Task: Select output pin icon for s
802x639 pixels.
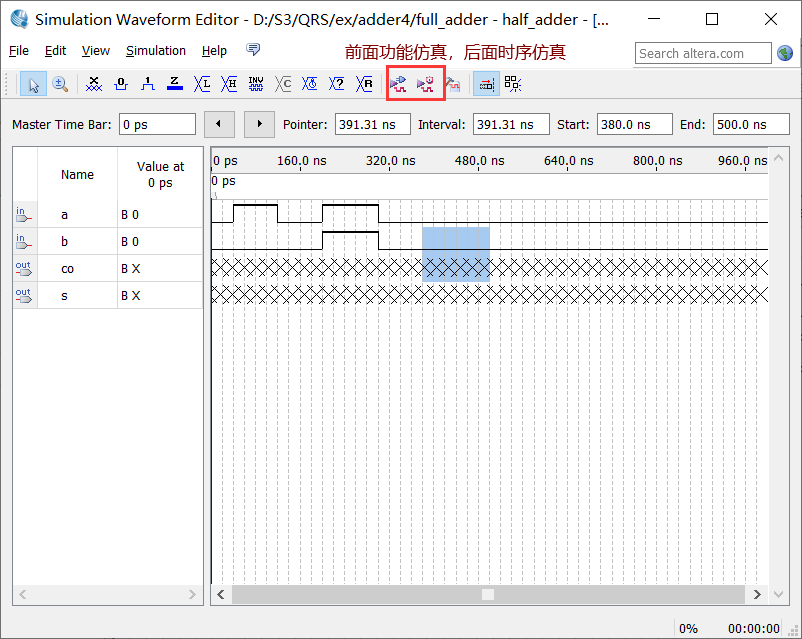Action: coord(24,295)
